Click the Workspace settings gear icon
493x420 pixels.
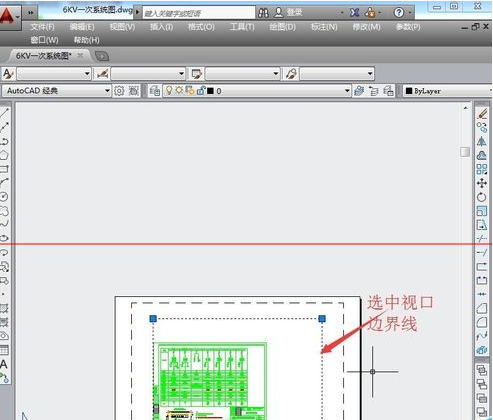pyautogui.click(x=119, y=91)
